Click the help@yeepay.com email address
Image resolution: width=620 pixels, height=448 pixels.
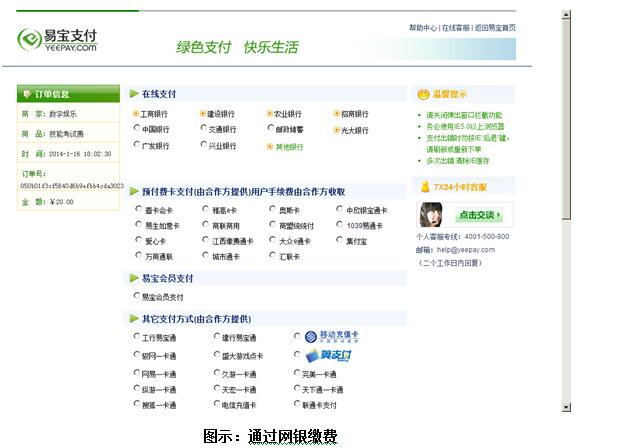(x=466, y=250)
